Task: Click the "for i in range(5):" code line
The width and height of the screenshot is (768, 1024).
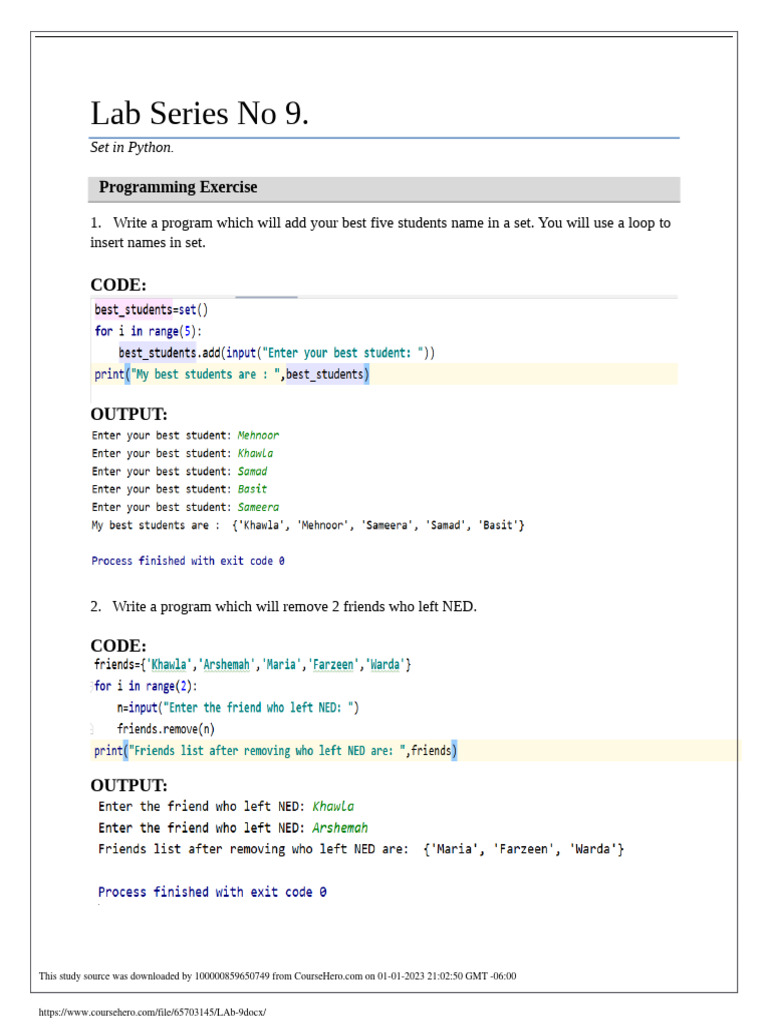Action: point(151,331)
